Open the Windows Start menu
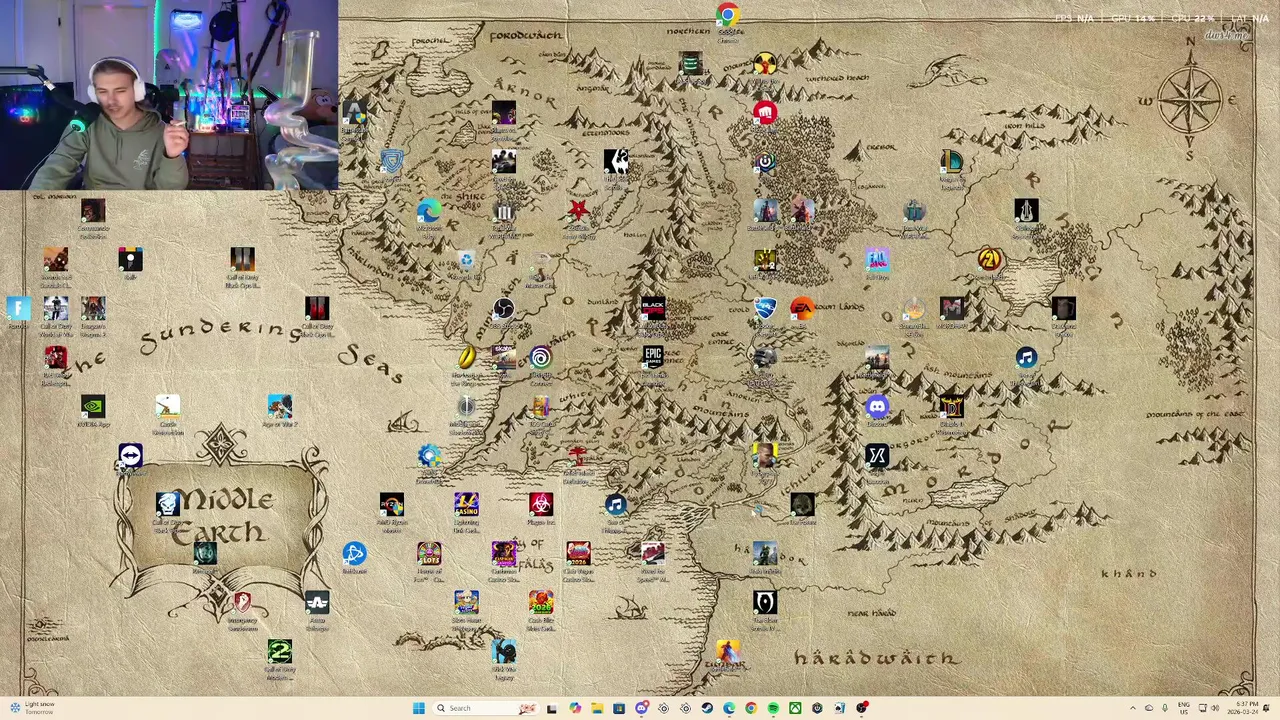Image resolution: width=1280 pixels, height=720 pixels. [x=418, y=708]
